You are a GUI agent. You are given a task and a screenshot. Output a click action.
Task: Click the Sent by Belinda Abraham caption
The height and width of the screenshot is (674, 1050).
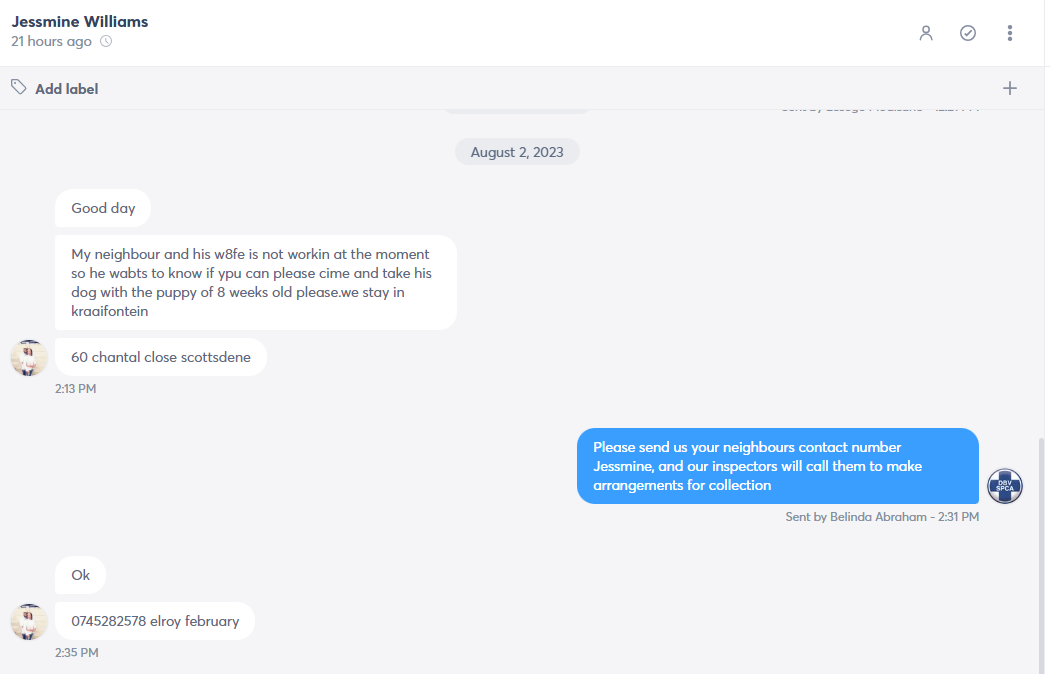(882, 517)
